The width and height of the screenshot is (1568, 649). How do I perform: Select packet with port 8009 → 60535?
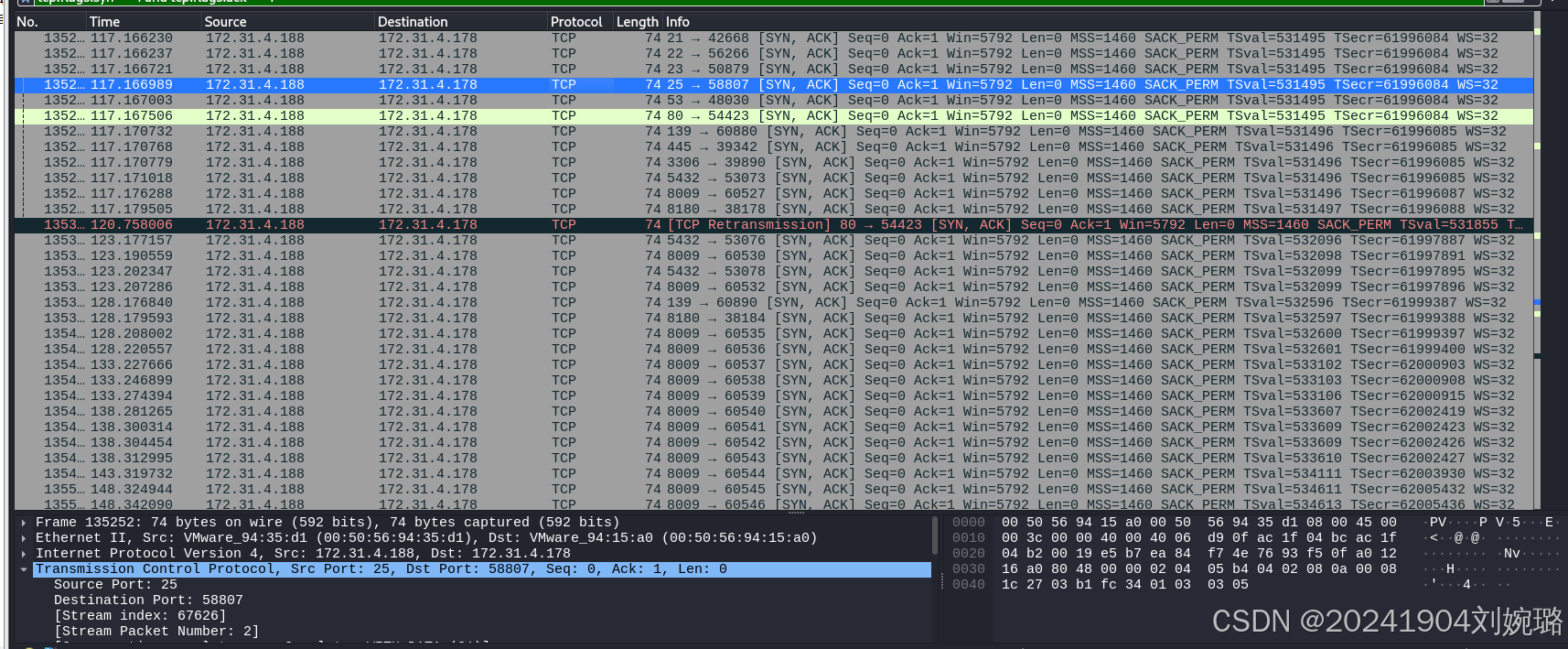click(774, 333)
